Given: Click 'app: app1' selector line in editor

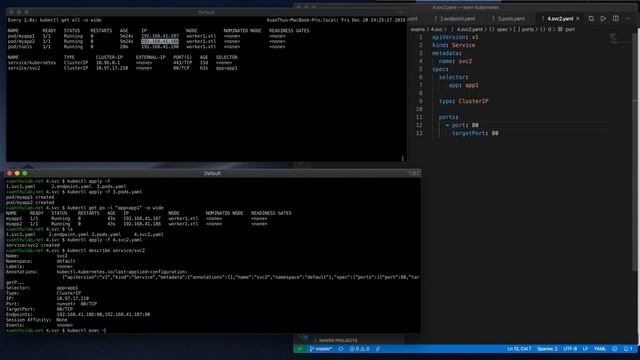Looking at the screenshot, I should tap(464, 85).
